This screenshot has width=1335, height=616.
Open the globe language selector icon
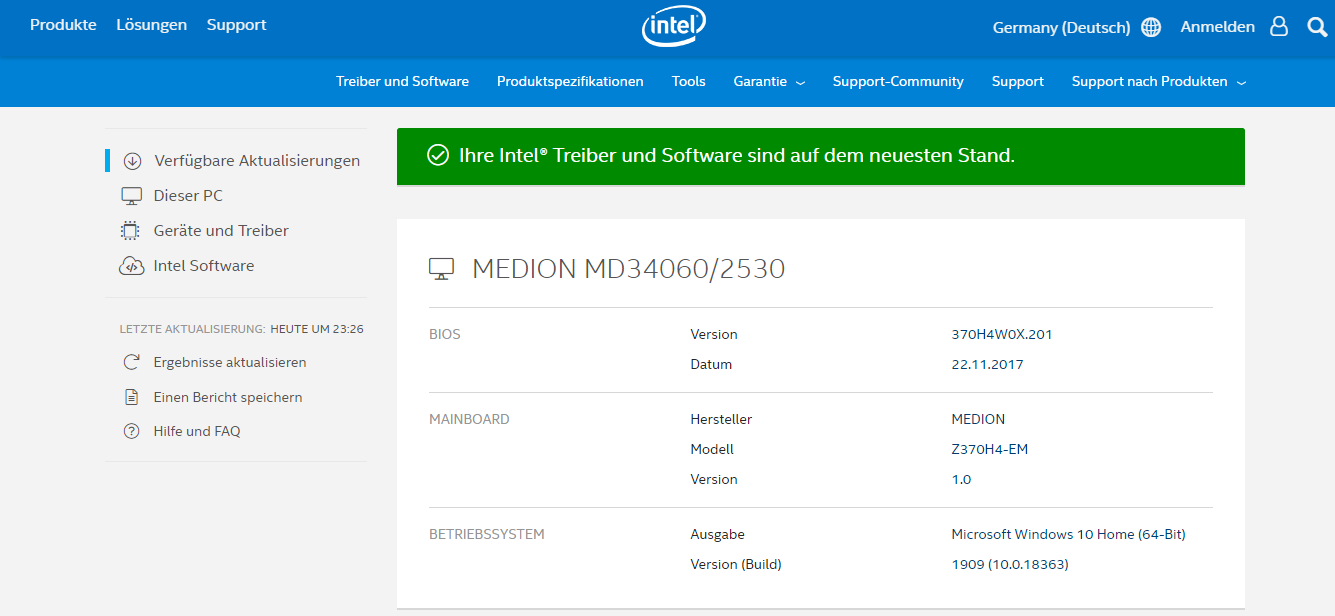pos(1151,27)
